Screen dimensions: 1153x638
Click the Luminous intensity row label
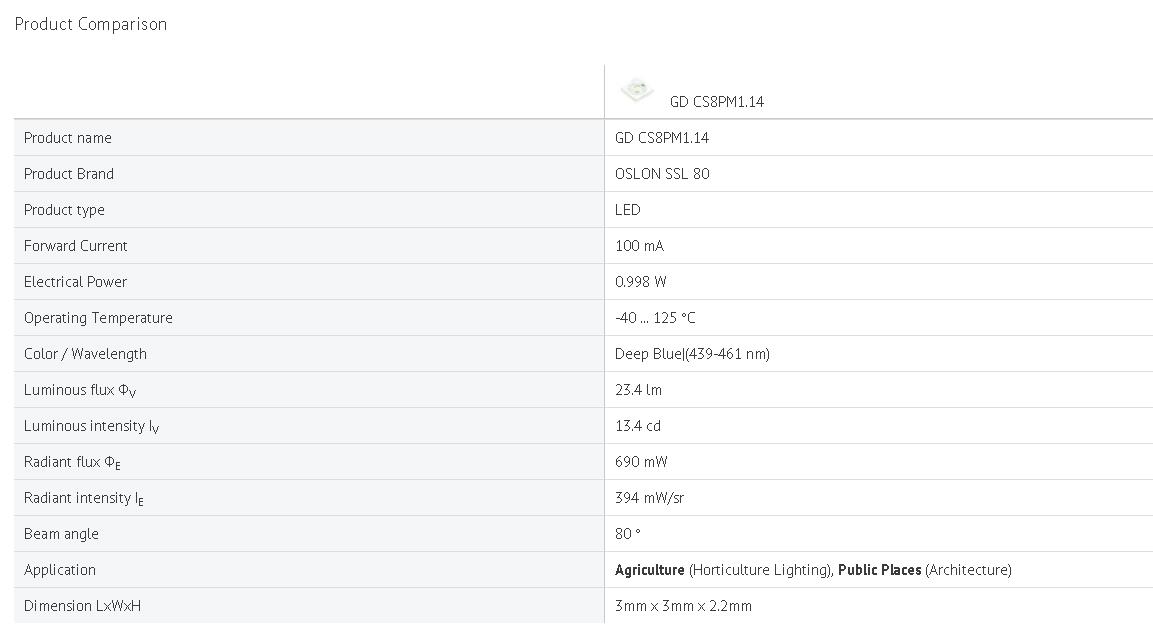click(91, 426)
